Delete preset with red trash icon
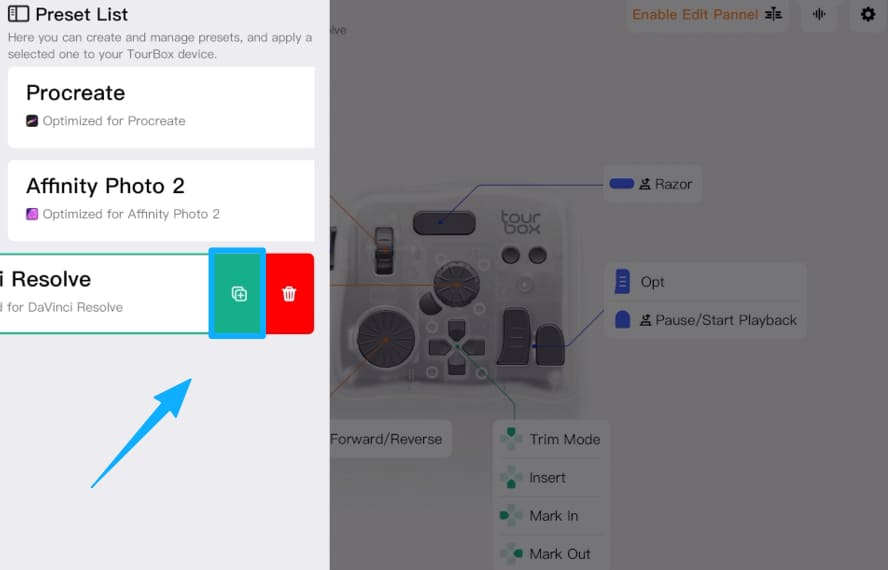 pyautogui.click(x=289, y=293)
